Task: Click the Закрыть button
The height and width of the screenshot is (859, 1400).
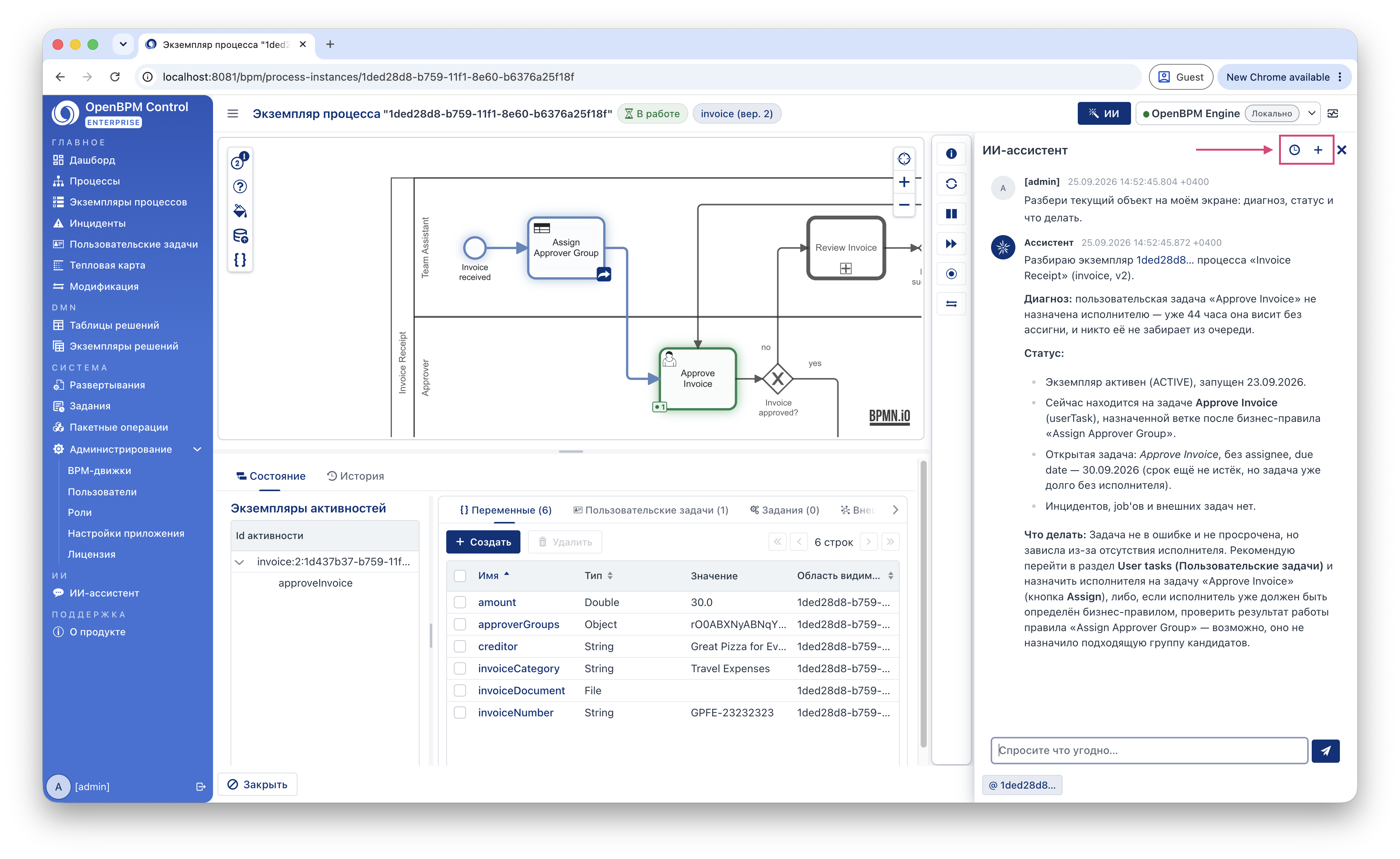Action: pos(258,784)
